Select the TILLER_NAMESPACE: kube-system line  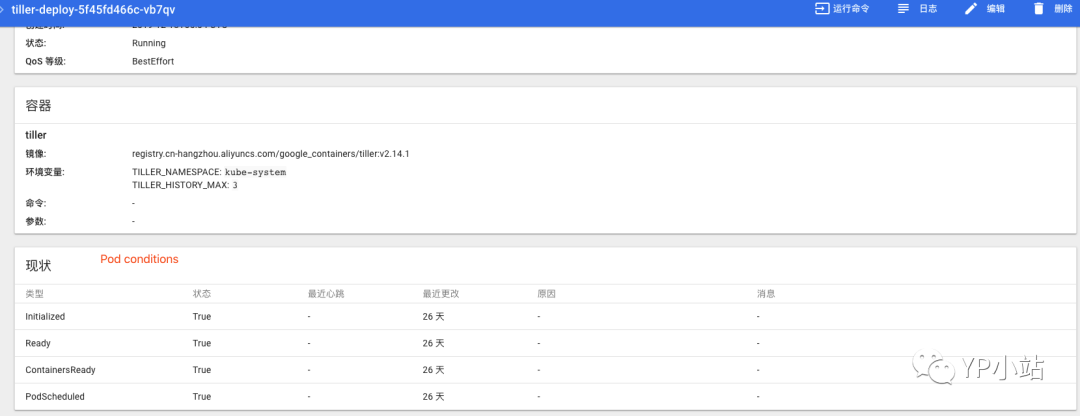pyautogui.click(x=209, y=172)
